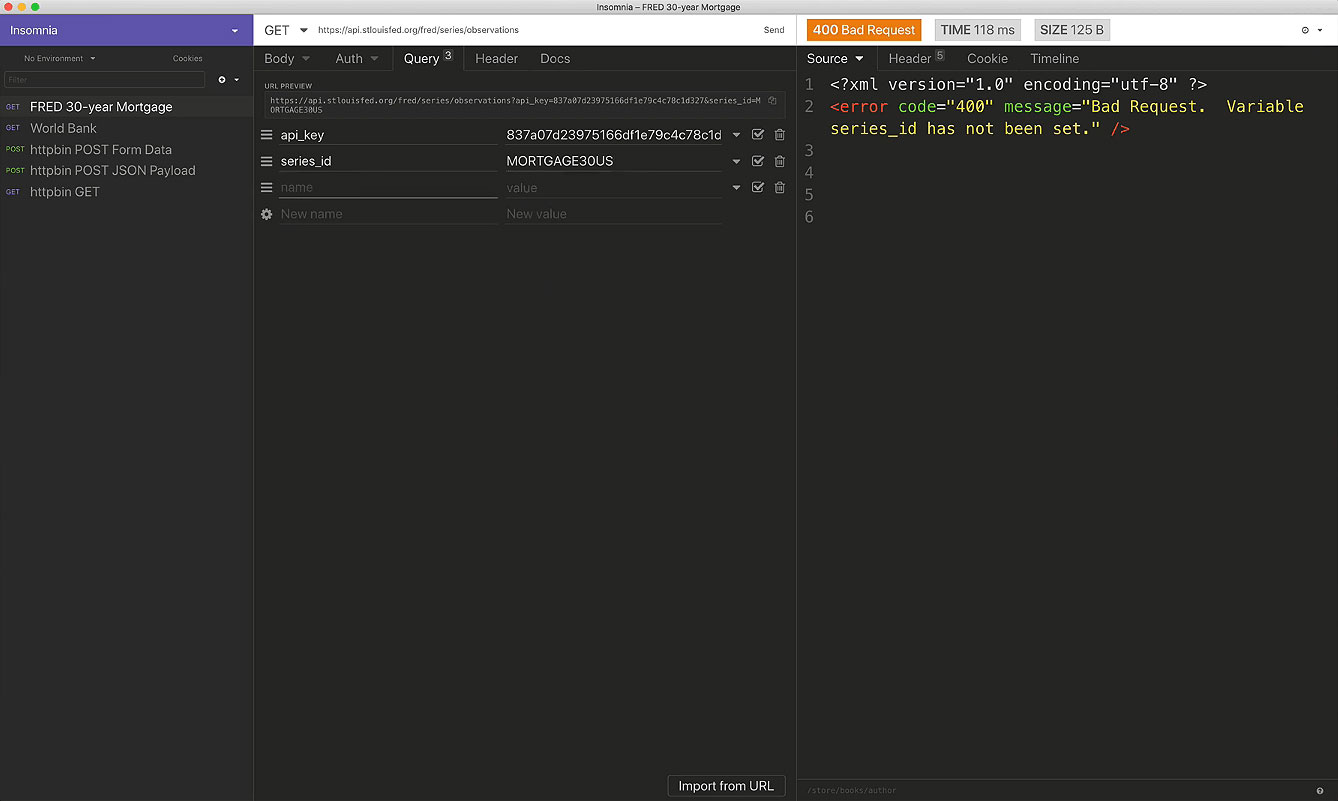Click the sidebar Filter field
This screenshot has height=801, width=1338.
[x=104, y=79]
